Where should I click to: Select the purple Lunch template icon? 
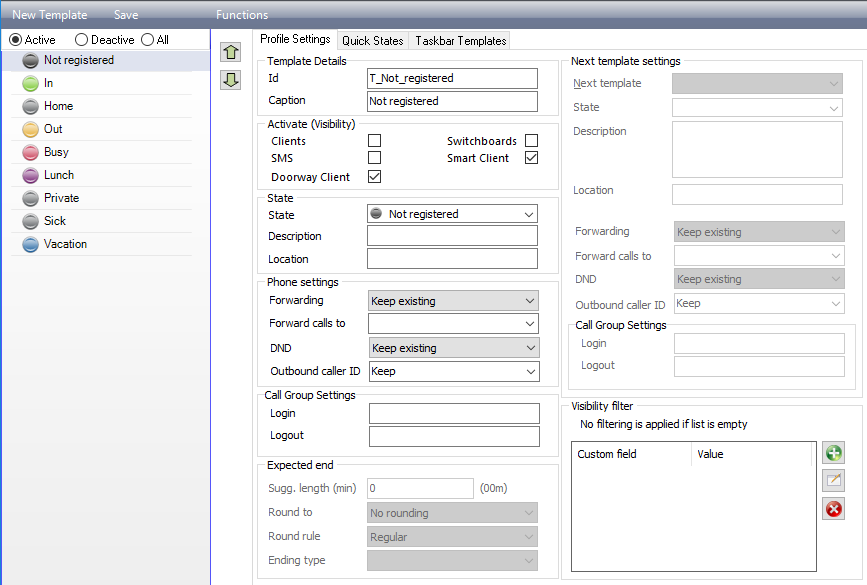tap(30, 175)
